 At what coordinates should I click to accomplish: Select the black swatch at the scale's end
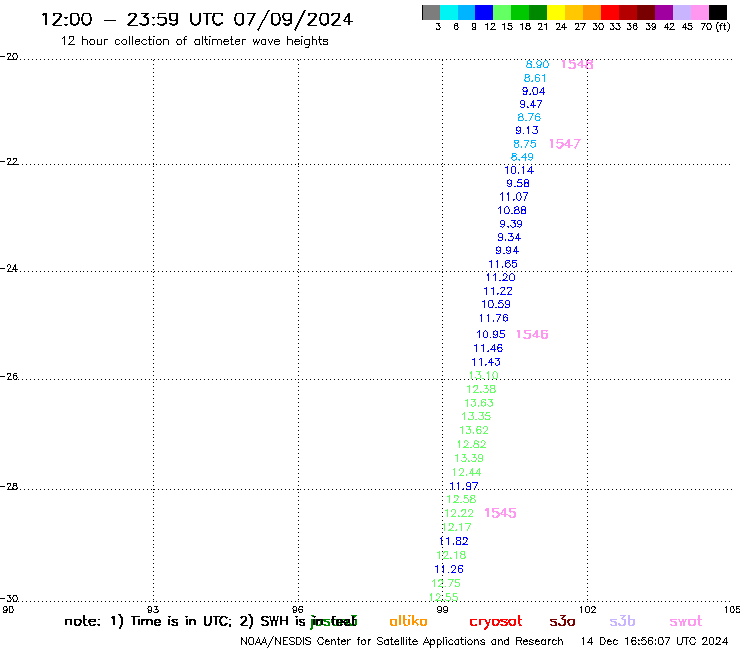click(717, 12)
